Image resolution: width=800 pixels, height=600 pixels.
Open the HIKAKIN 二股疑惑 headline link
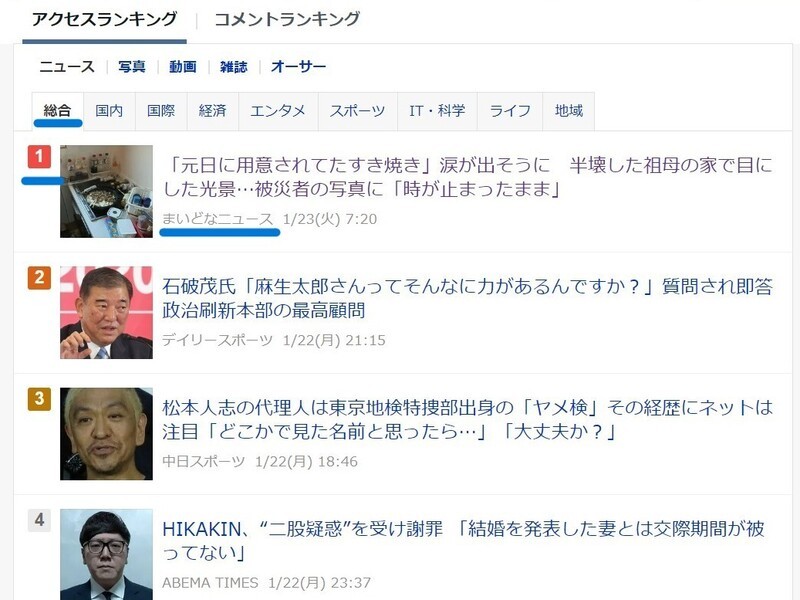click(x=463, y=541)
